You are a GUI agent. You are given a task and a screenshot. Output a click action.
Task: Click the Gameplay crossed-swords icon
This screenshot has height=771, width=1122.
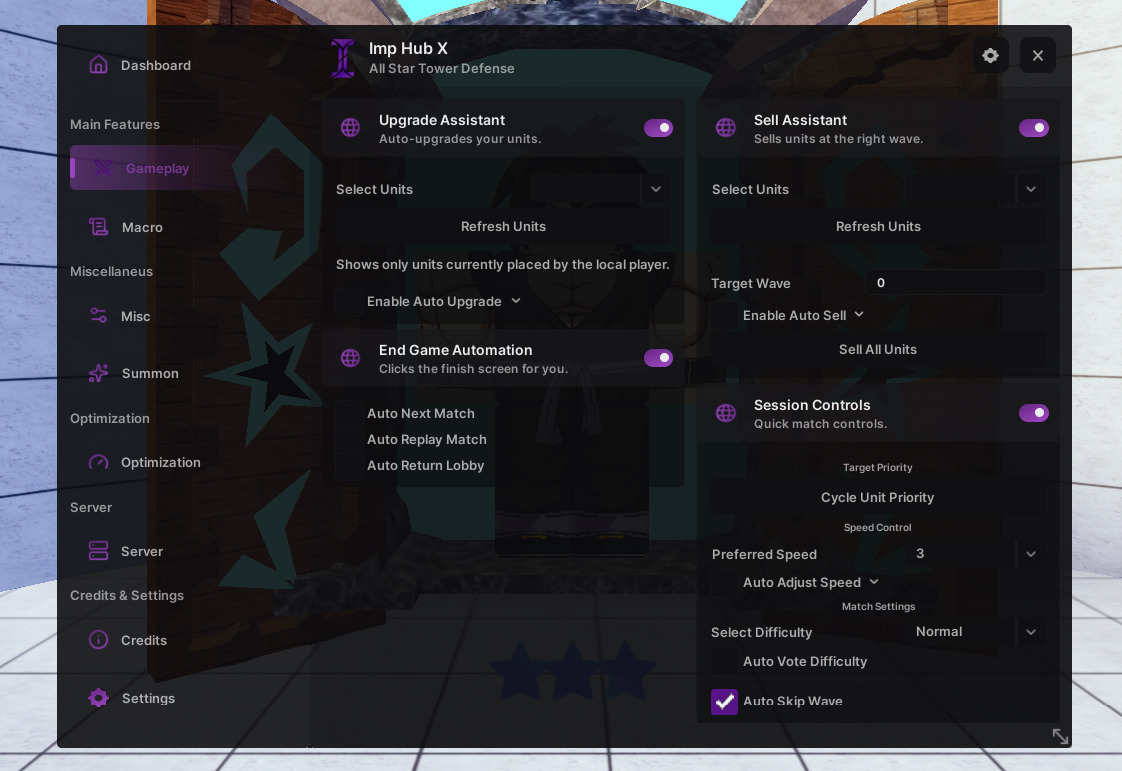tap(103, 168)
